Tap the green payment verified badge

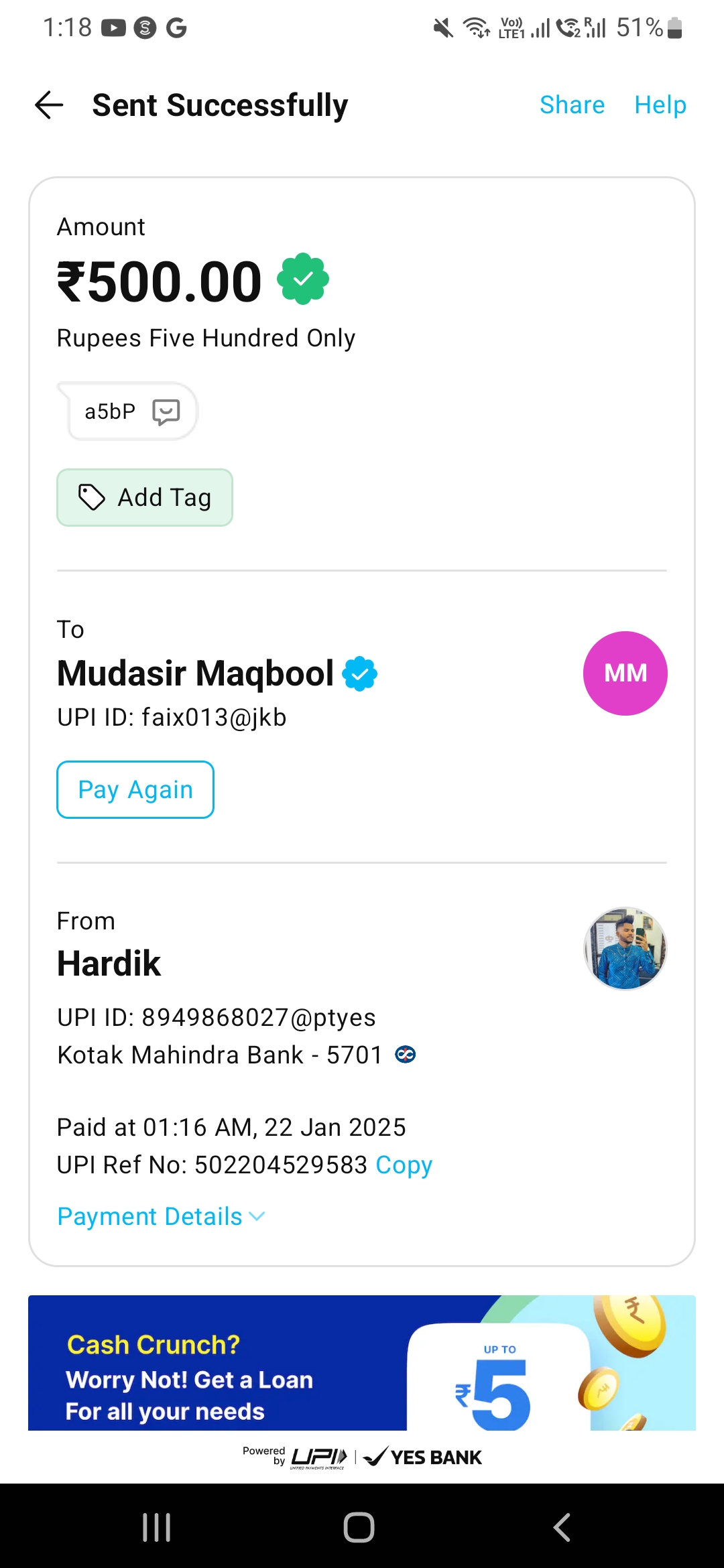tap(303, 279)
